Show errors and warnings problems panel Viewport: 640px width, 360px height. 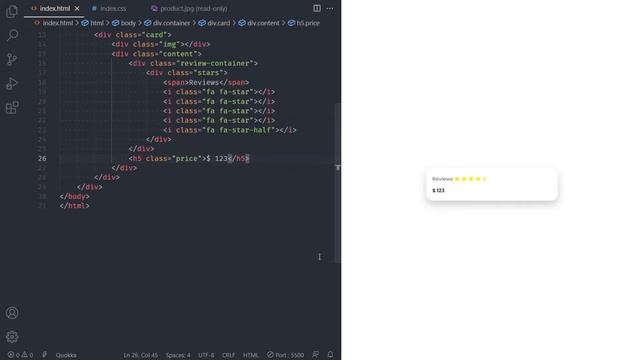[x=20, y=355]
